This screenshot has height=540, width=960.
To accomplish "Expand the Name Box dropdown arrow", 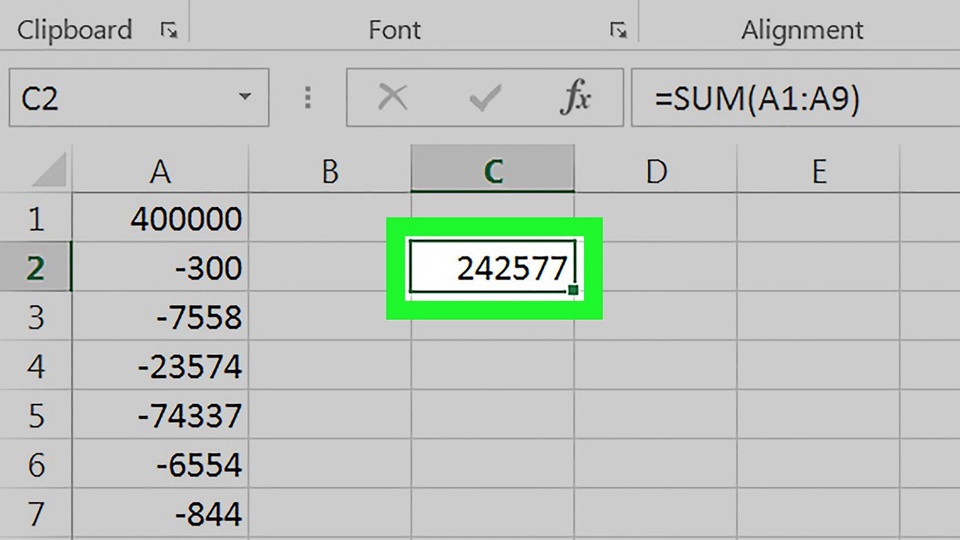I will tap(245, 98).
